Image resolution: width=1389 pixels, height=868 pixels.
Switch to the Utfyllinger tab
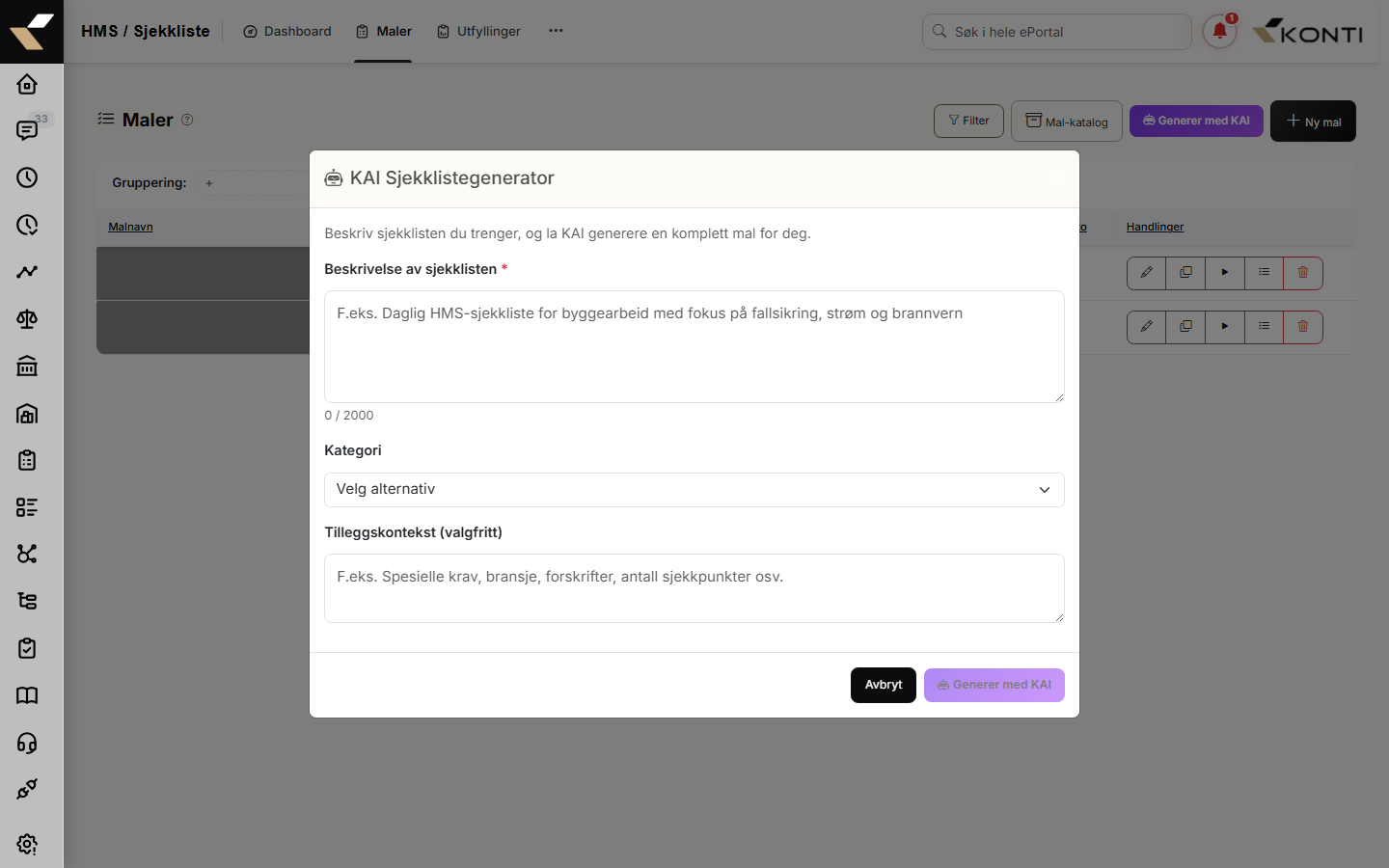(479, 32)
